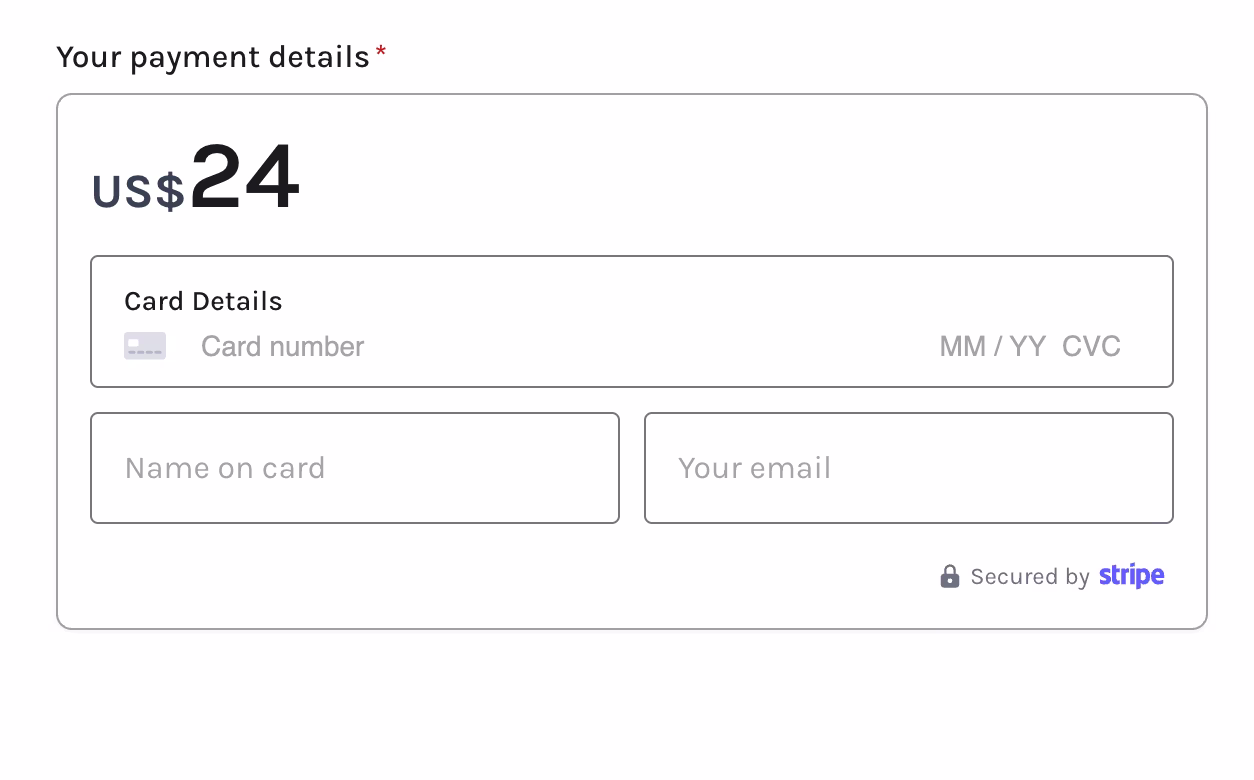Click the Card Details heading
This screenshot has width=1254, height=780.
203,301
